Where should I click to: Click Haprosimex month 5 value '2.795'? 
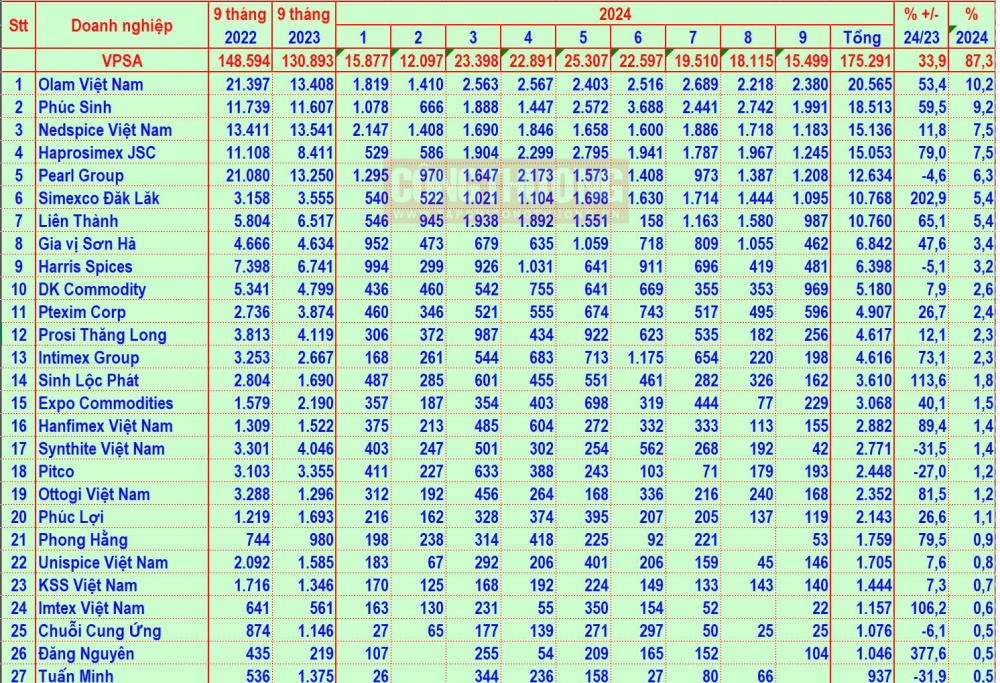[591, 153]
